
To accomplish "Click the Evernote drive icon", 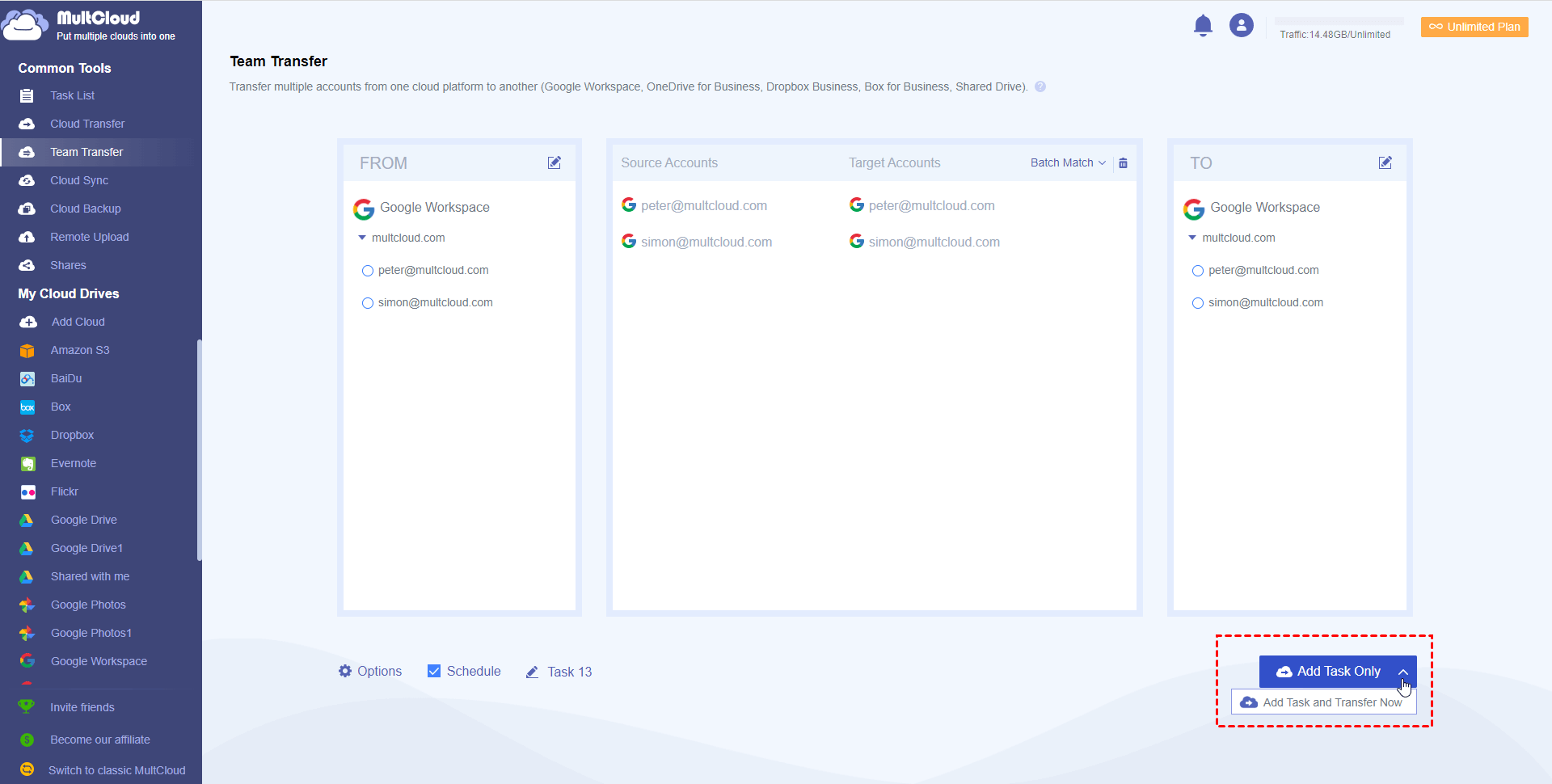I will (27, 464).
